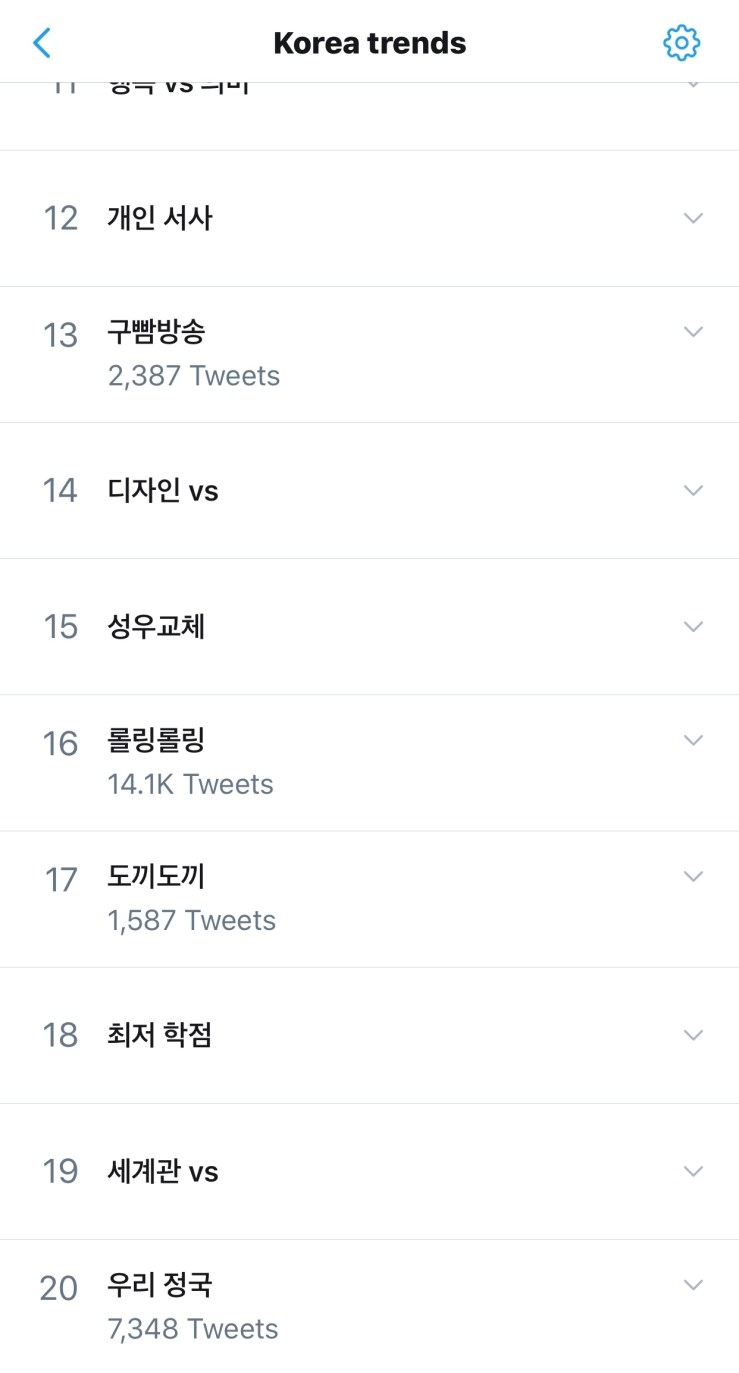The height and width of the screenshot is (1373, 739).
Task: Expand options chevron for trend 12
Action: [x=693, y=218]
